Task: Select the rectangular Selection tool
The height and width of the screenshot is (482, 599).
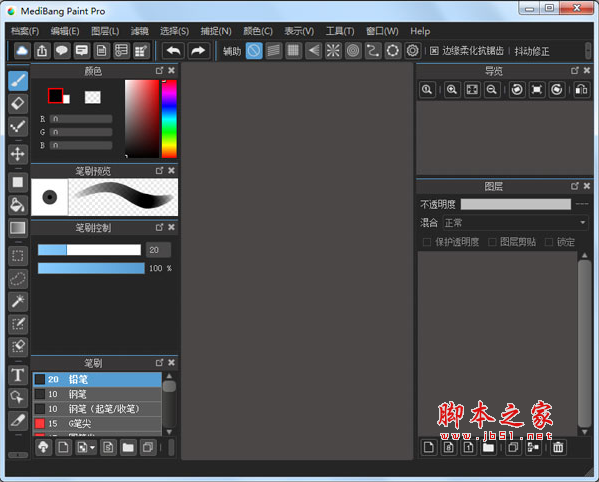Action: click(18, 256)
